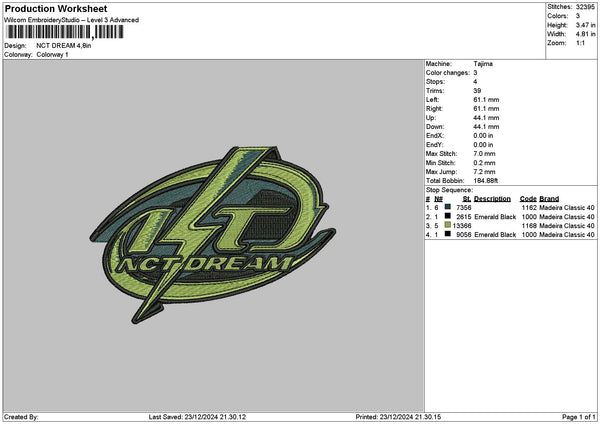Click the "Down:" measurement label
The image size is (600, 424).
tap(435, 127)
